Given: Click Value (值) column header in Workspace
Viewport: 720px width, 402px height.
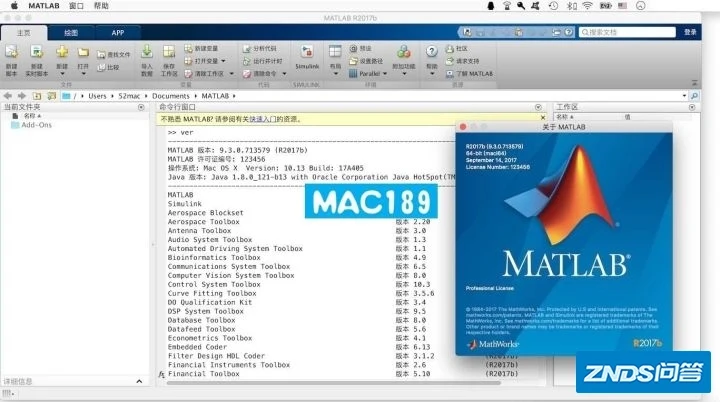Looking at the screenshot, I should point(627,117).
